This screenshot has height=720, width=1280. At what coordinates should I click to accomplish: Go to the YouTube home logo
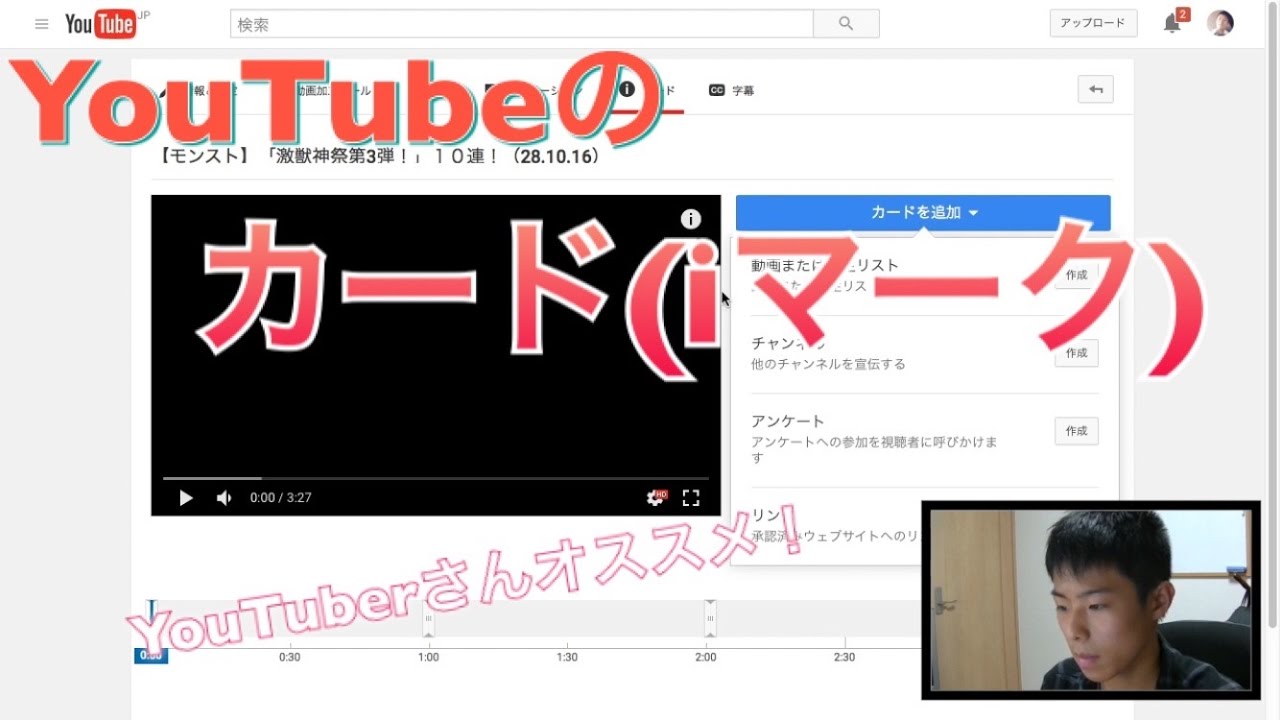click(100, 24)
